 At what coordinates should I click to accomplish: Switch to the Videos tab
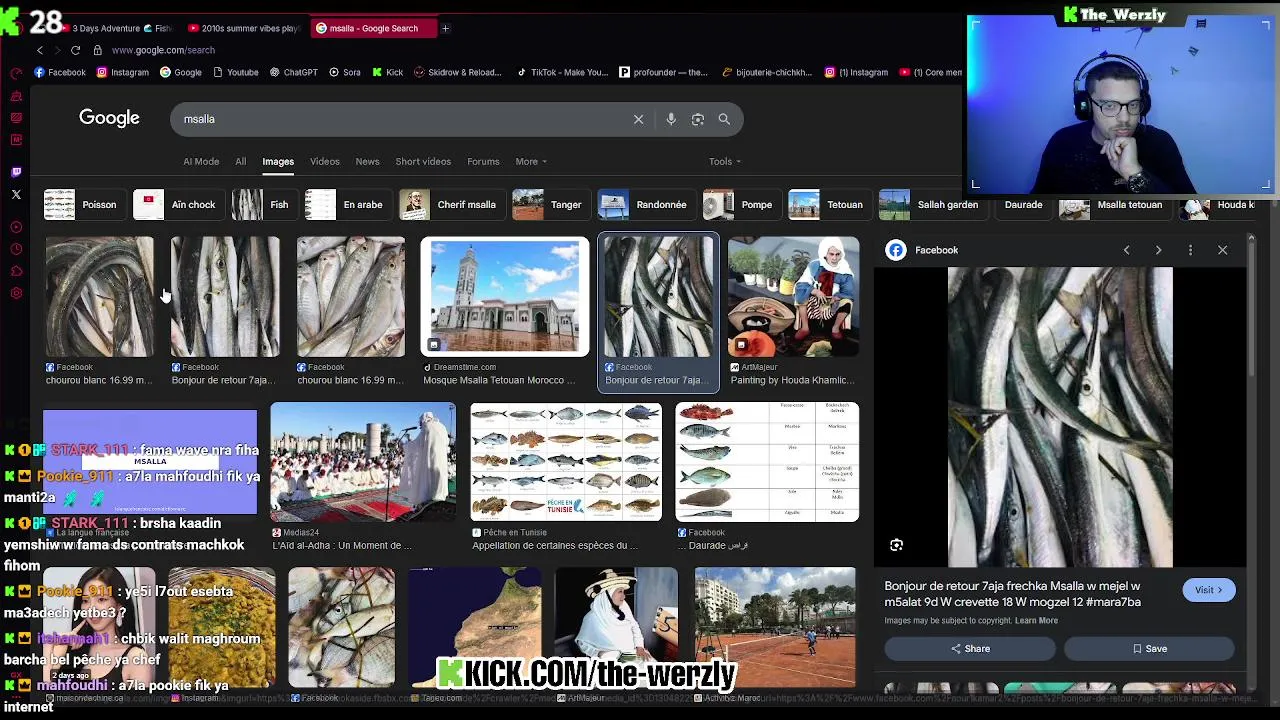[x=324, y=161]
